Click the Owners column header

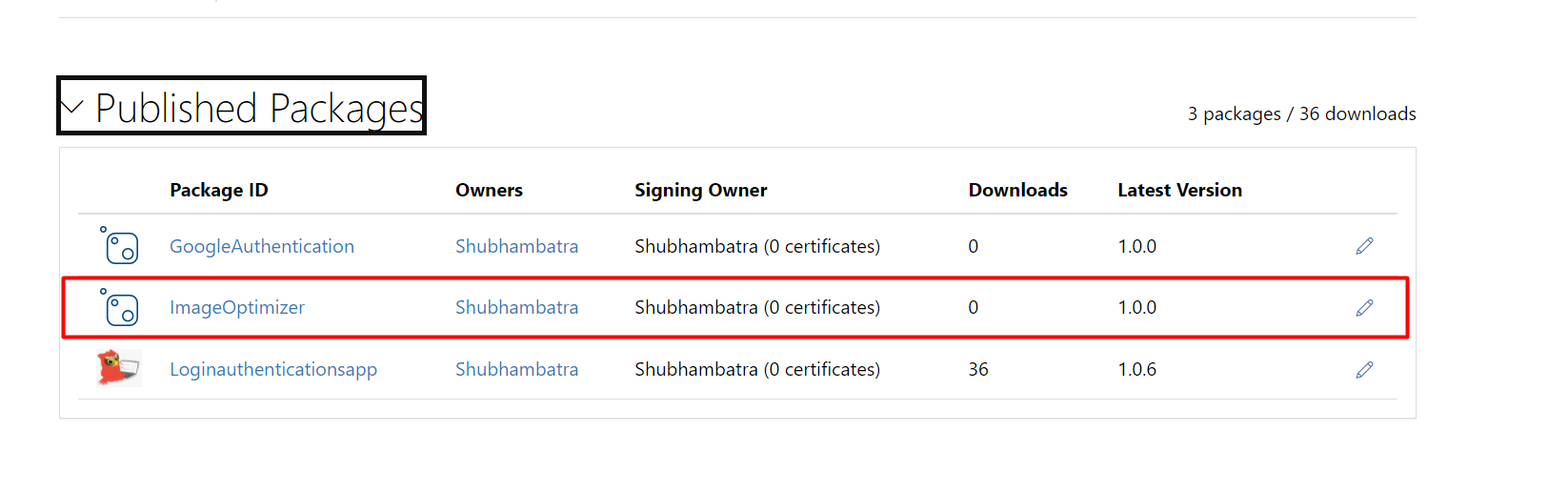coord(489,190)
